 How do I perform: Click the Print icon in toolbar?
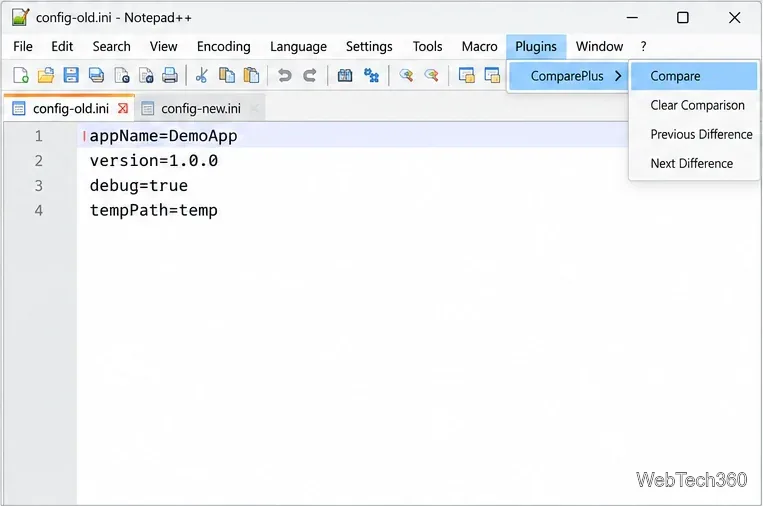point(170,75)
